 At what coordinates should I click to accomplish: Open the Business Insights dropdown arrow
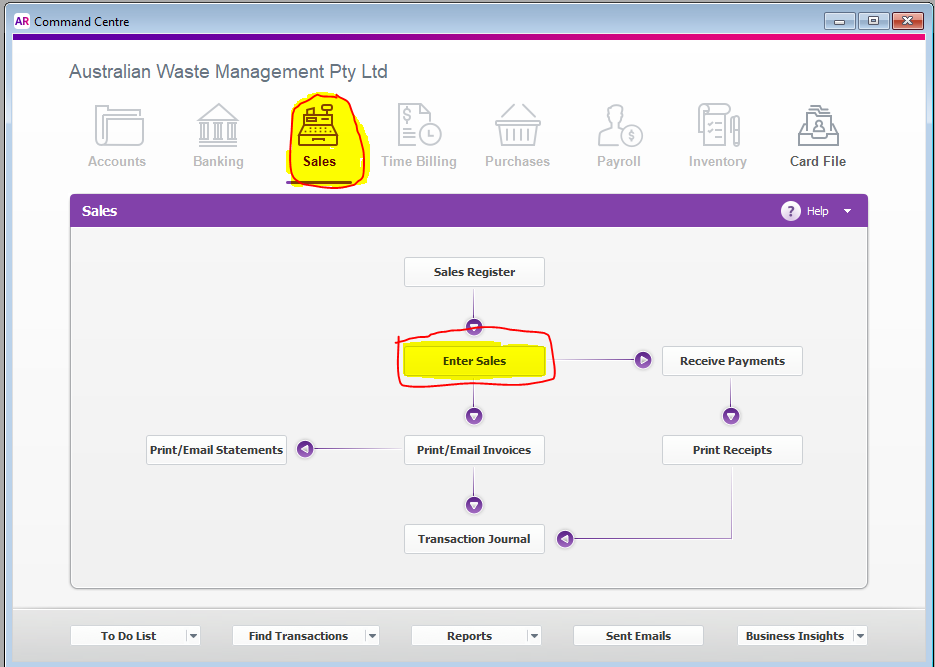[860, 636]
